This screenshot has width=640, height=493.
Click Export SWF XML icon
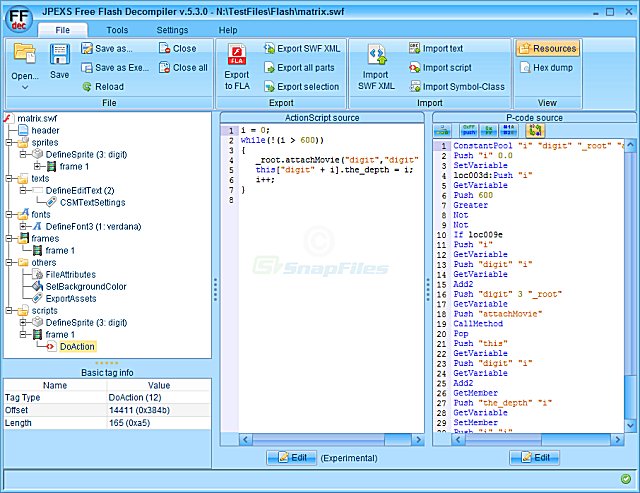pyautogui.click(x=269, y=49)
